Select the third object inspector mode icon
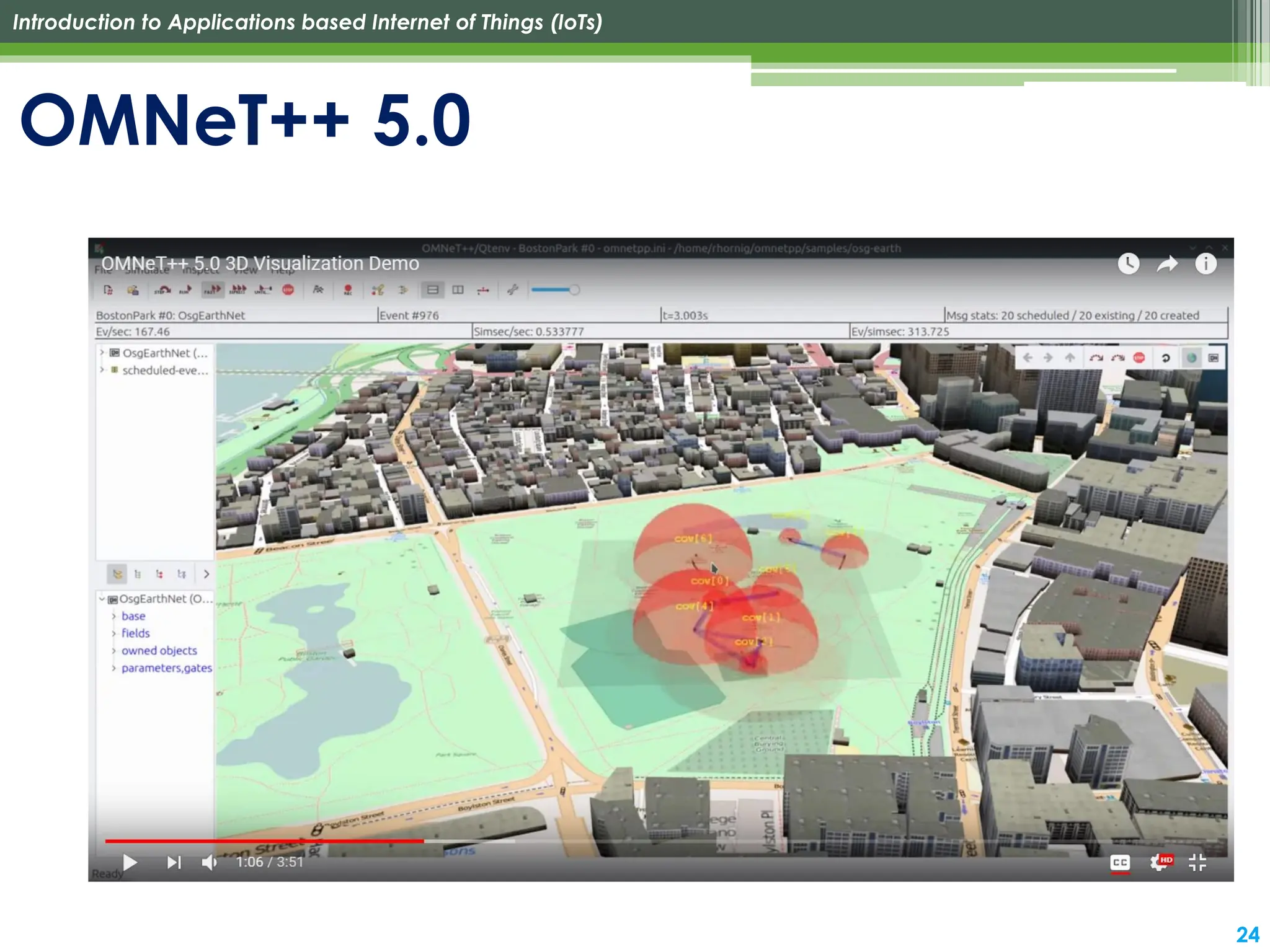The height and width of the screenshot is (952, 1270). coord(159,574)
